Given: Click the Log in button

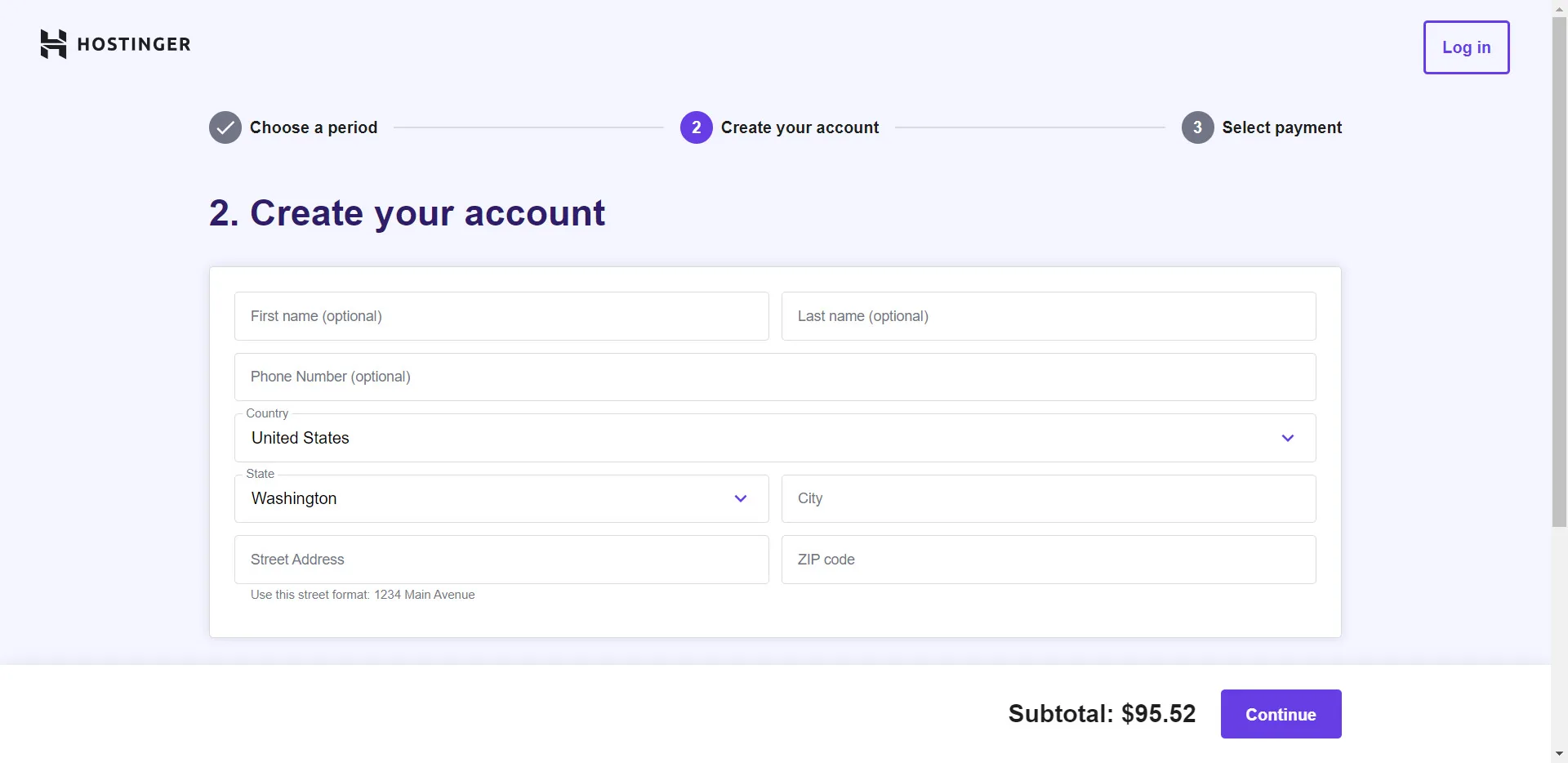Looking at the screenshot, I should tap(1467, 47).
